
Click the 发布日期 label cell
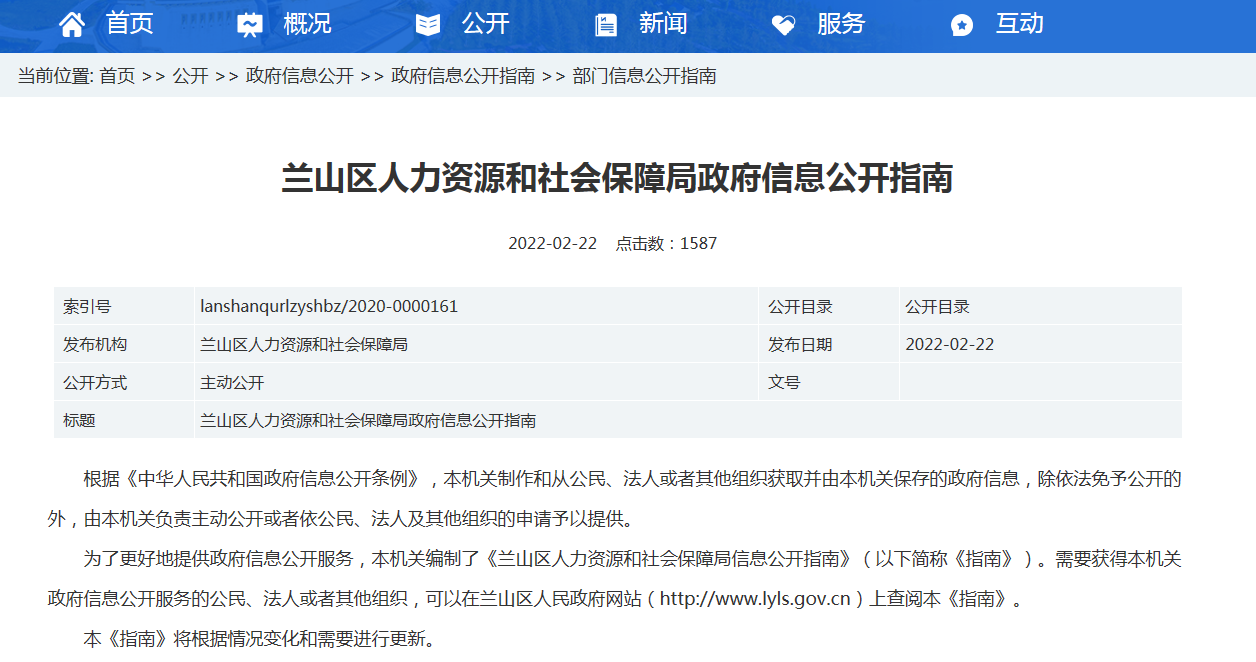(x=829, y=344)
